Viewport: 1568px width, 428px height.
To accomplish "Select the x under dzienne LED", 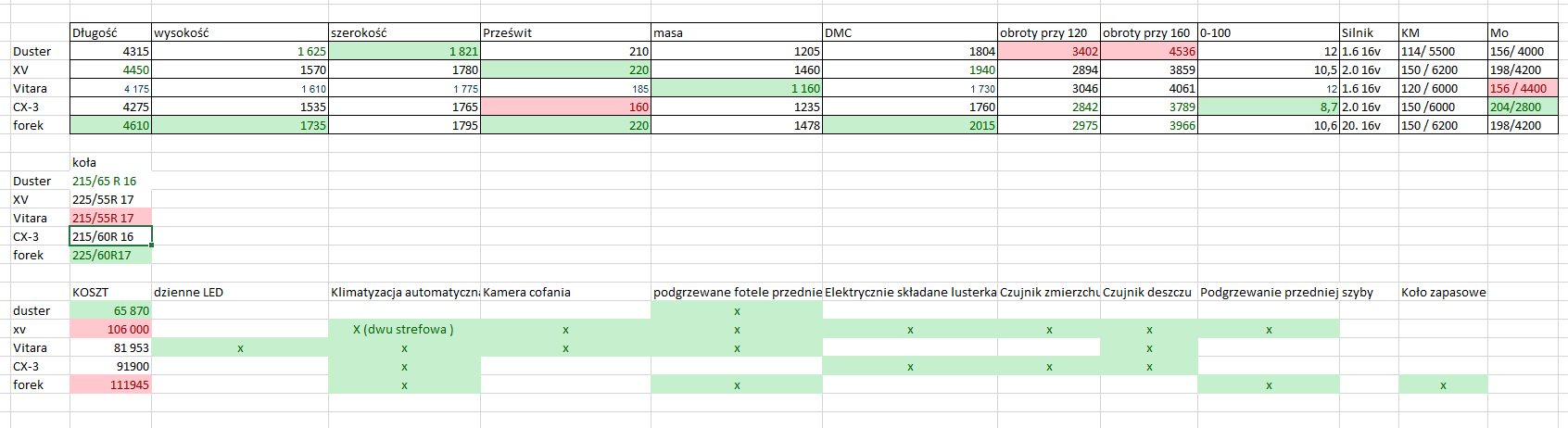I will tap(240, 347).
